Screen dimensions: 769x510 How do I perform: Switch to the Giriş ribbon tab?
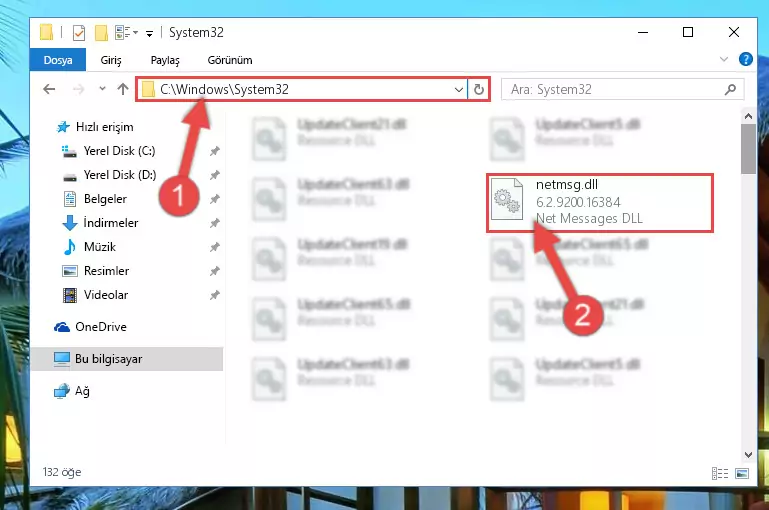click(x=111, y=60)
